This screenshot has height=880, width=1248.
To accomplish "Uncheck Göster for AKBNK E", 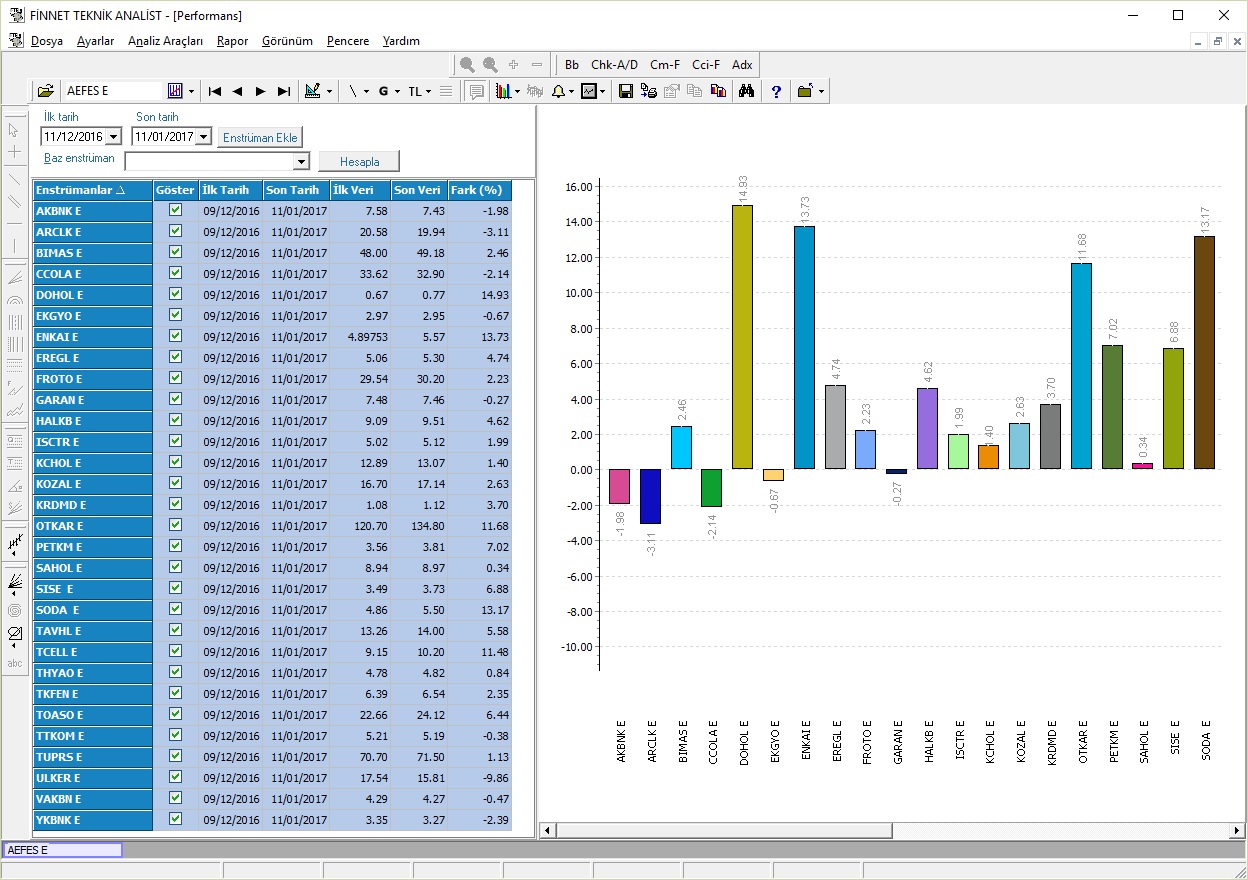I will 176,211.
